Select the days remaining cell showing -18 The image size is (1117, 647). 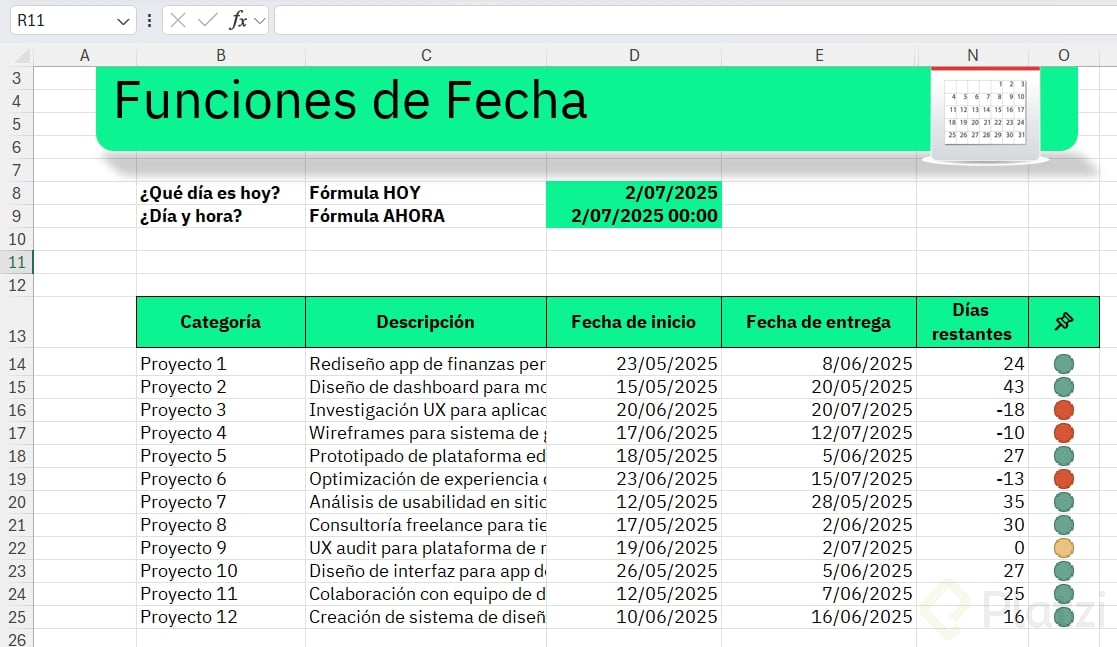(972, 410)
